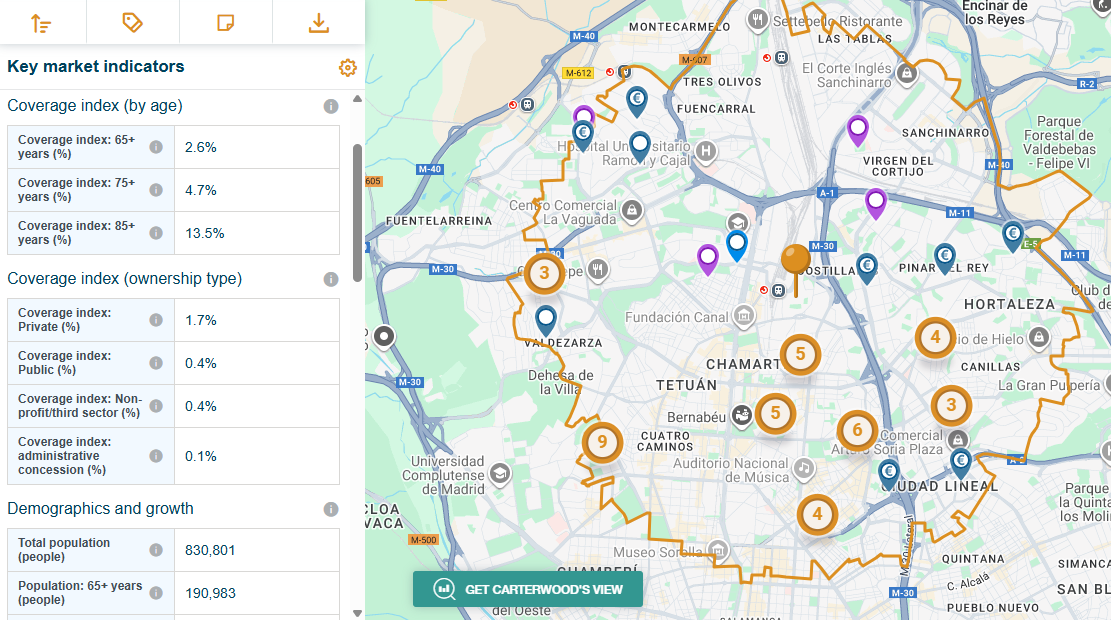Open cluster marker 6 near Arturo Soria Plaza

[858, 431]
